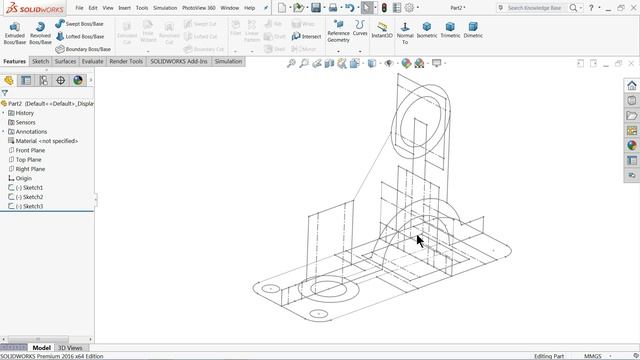Image resolution: width=640 pixels, height=360 pixels.
Task: Click Material <not specified> item
Action: click(x=47, y=141)
